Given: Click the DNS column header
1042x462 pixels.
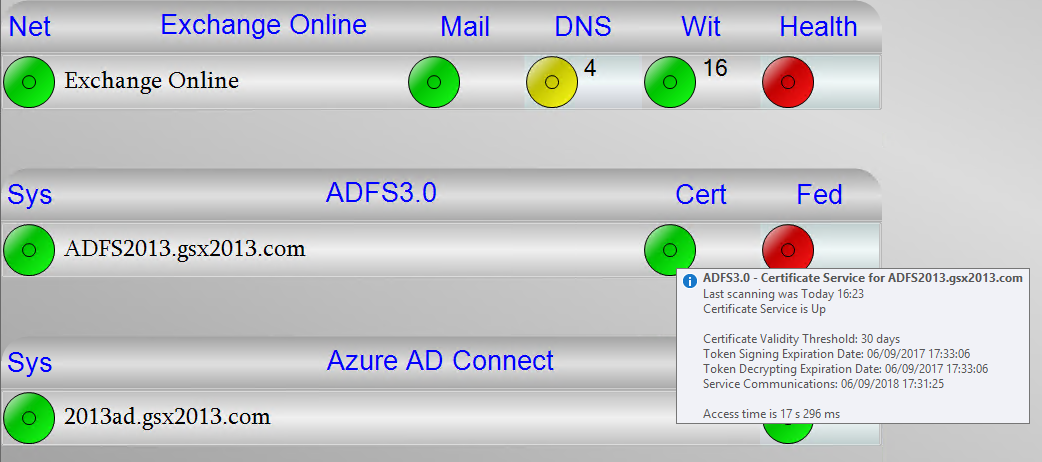Looking at the screenshot, I should coord(583,27).
